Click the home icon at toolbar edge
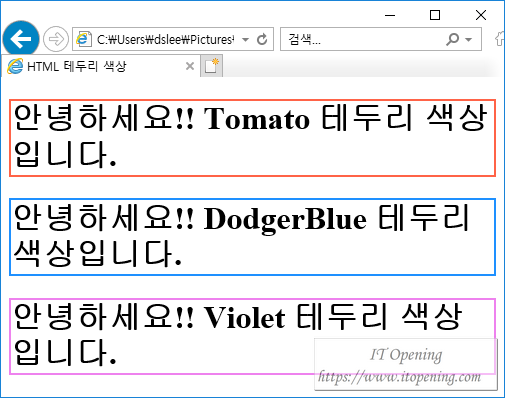505x398 pixels. coord(499,39)
